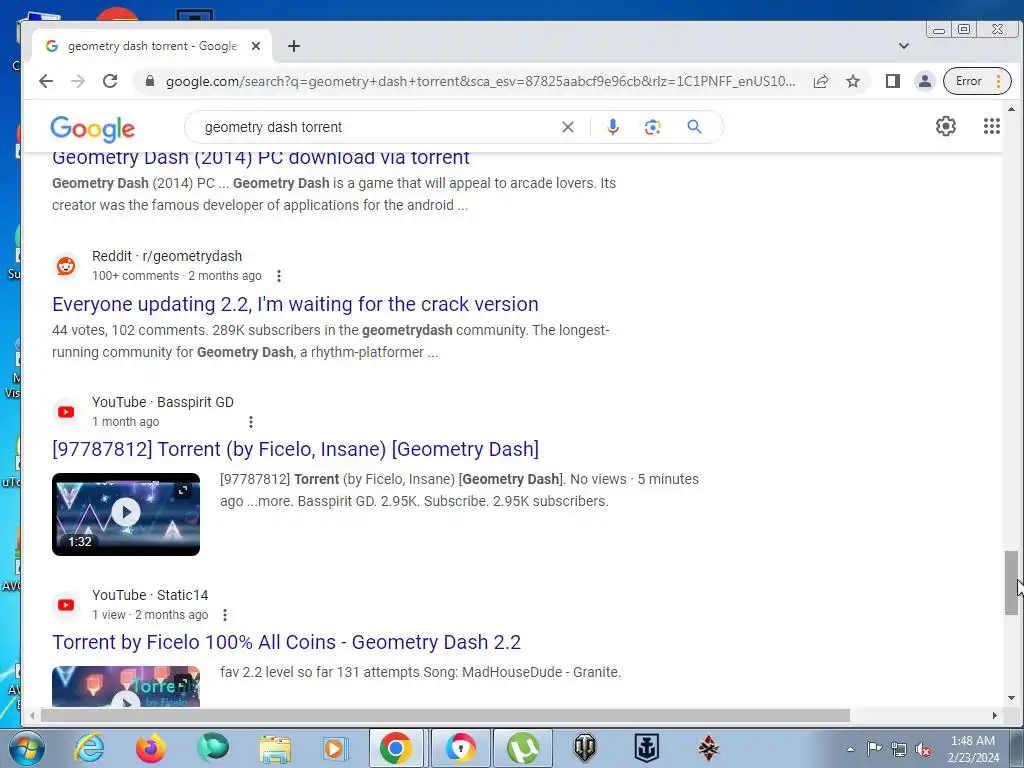
Task: Open the network tray icon
Action: pyautogui.click(x=899, y=750)
